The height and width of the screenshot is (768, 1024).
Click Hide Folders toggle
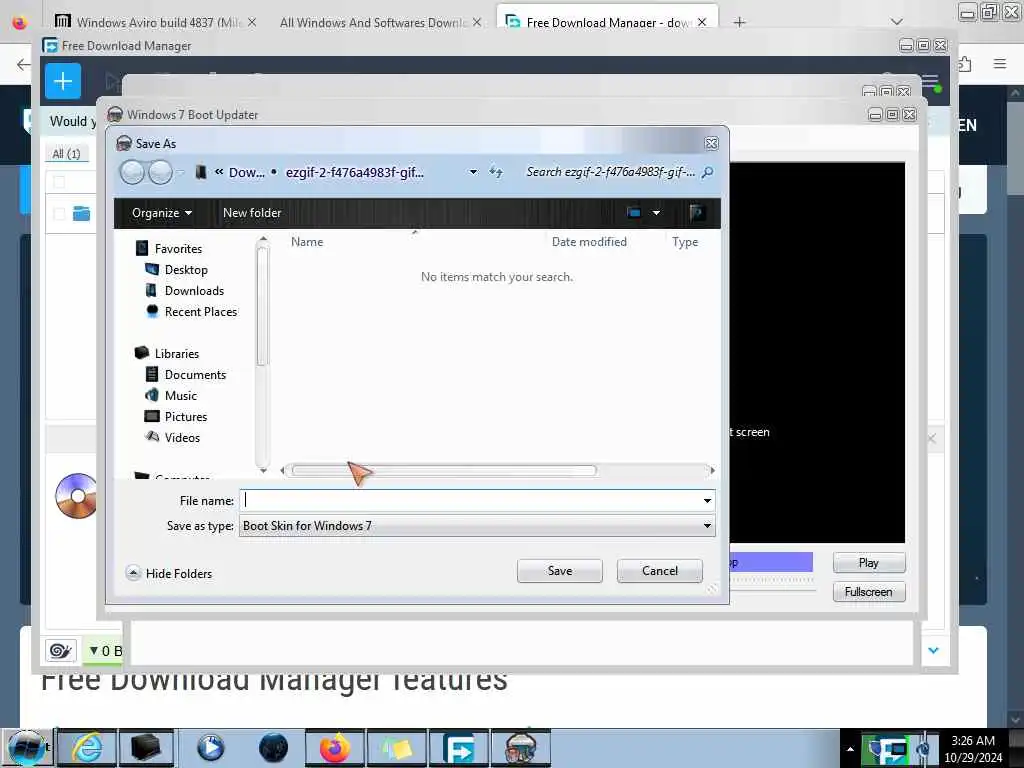(169, 573)
